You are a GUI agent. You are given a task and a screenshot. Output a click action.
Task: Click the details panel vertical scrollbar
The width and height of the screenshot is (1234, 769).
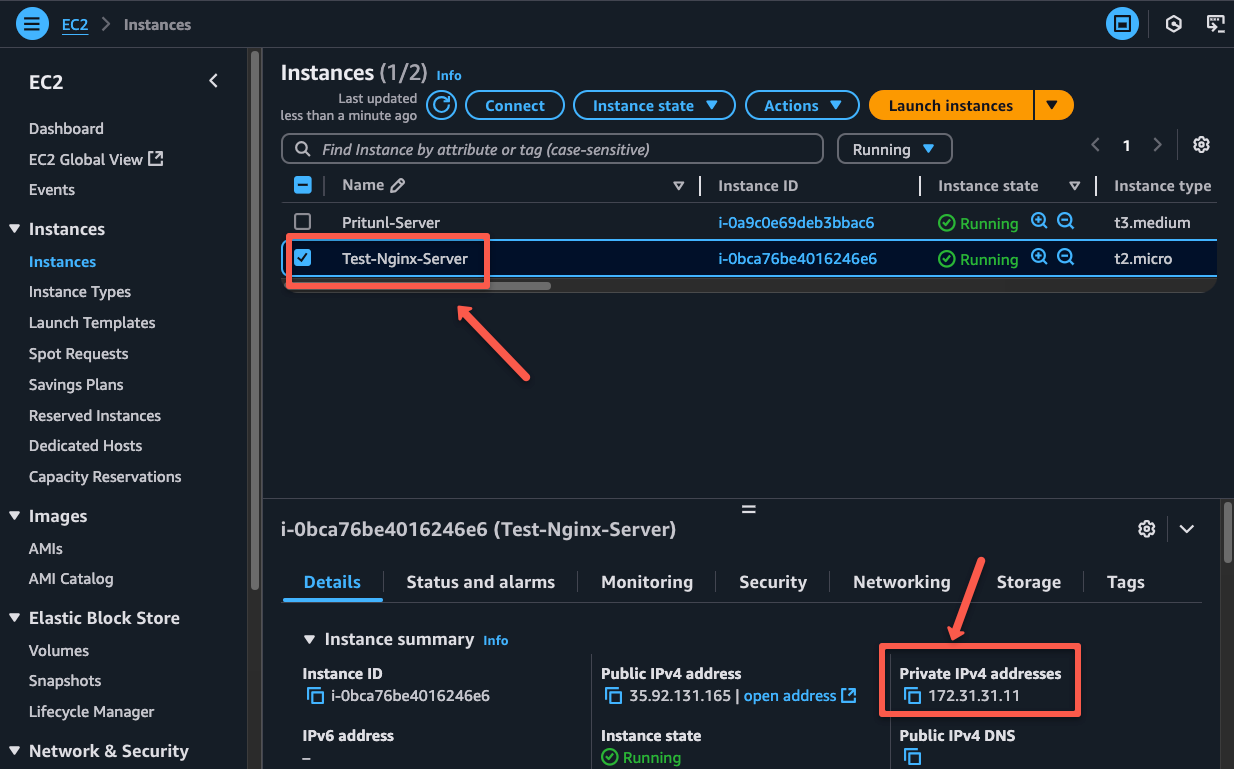[x=1227, y=535]
